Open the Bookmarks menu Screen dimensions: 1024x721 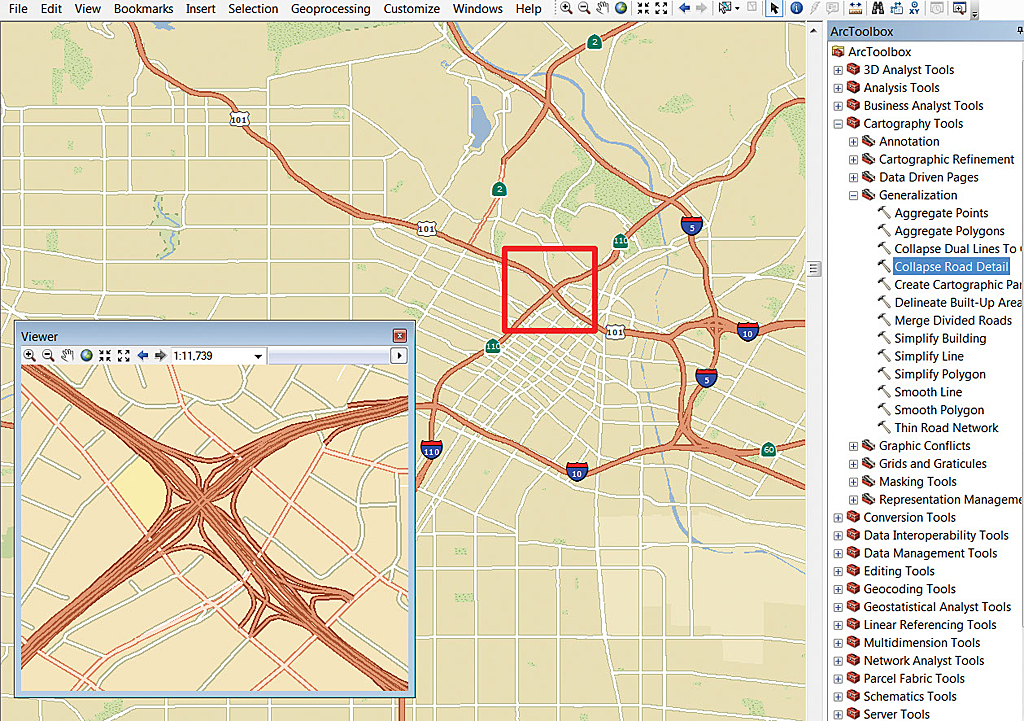(x=143, y=8)
